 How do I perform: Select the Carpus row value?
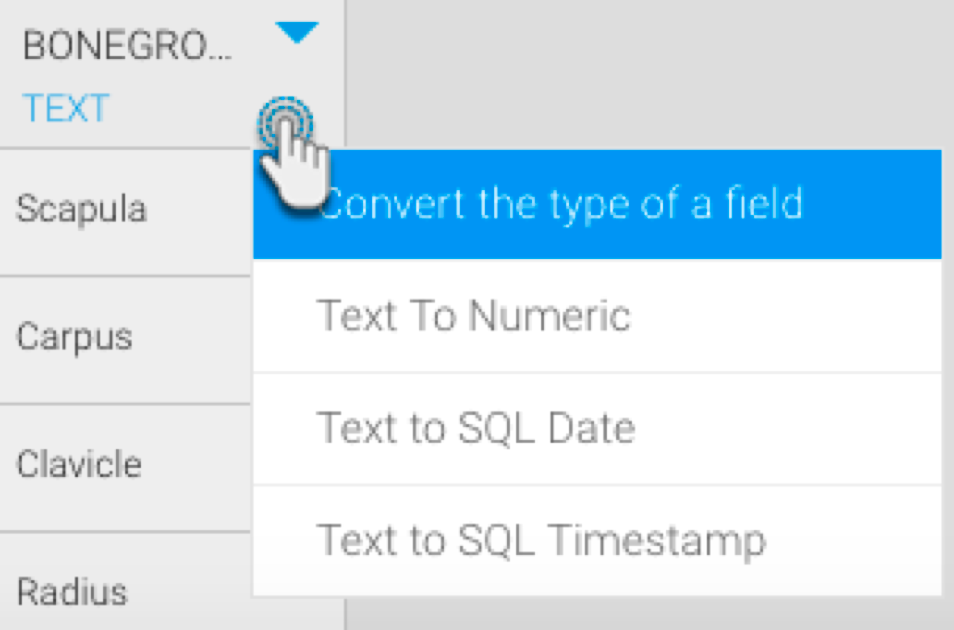click(75, 336)
